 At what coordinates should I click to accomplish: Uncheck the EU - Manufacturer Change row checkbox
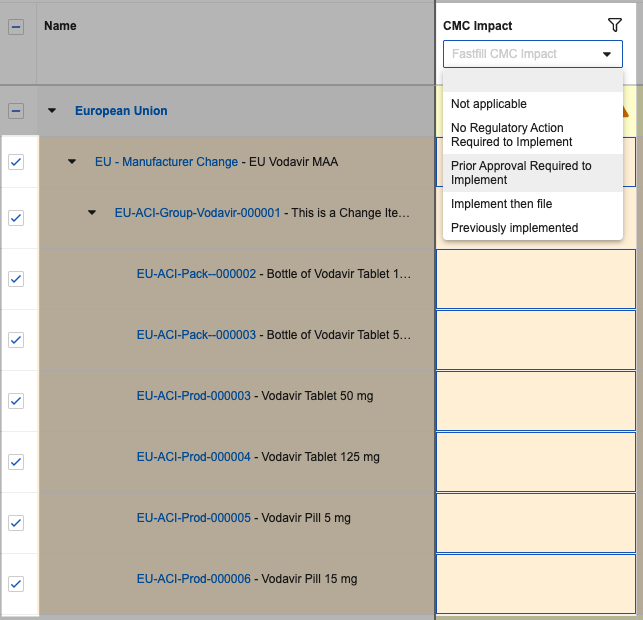(16, 162)
